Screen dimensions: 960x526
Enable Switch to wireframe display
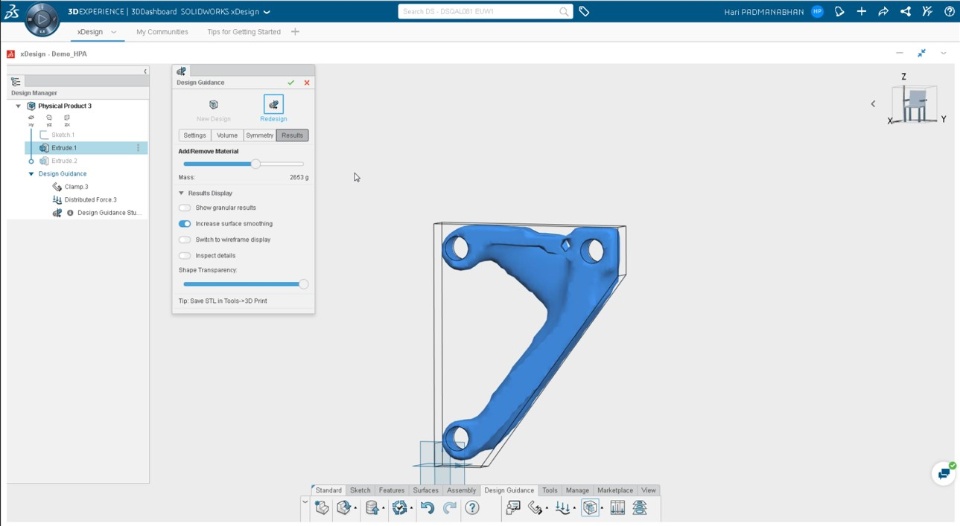pyautogui.click(x=184, y=239)
